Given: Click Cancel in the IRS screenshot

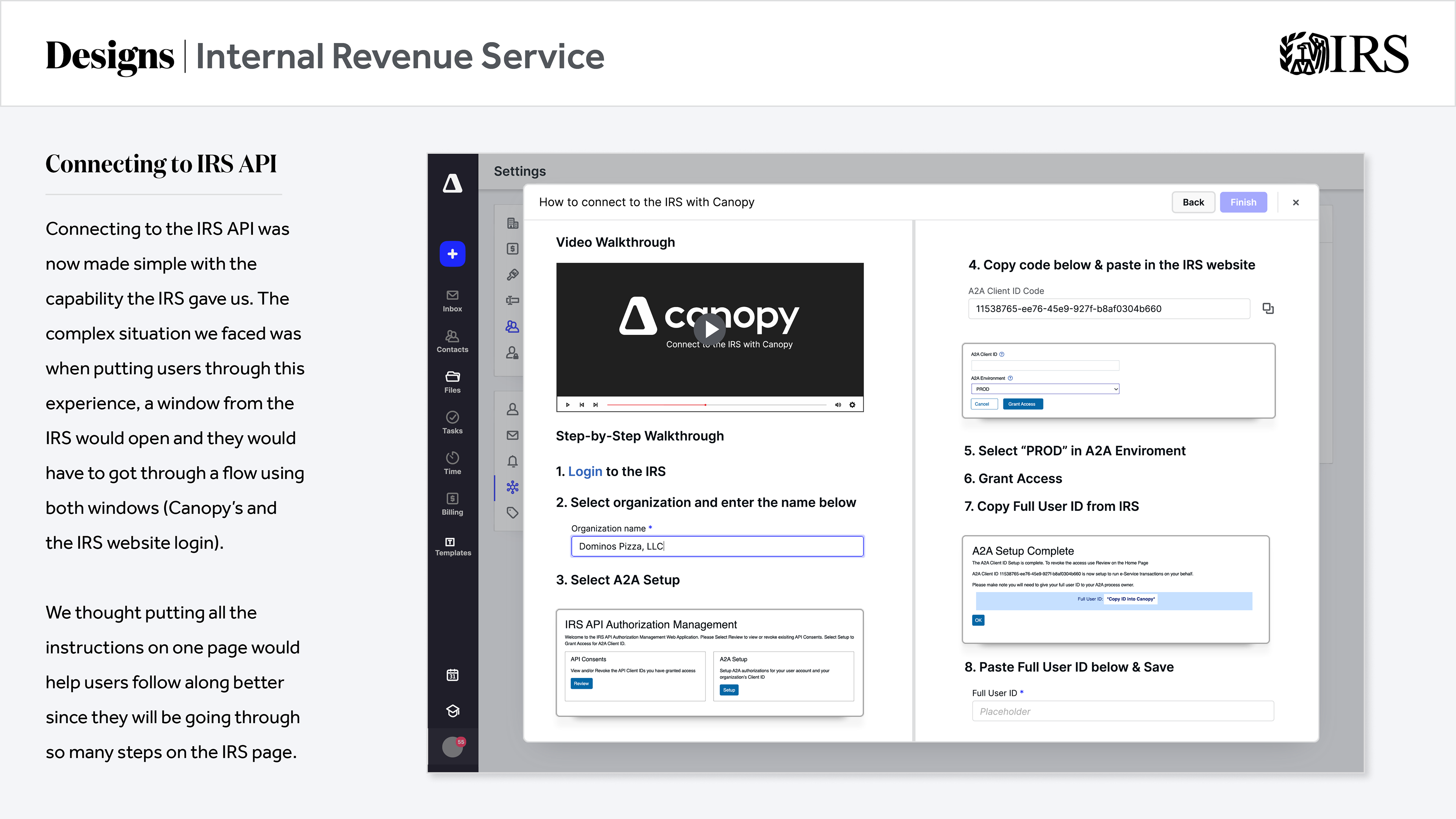Looking at the screenshot, I should (x=984, y=404).
